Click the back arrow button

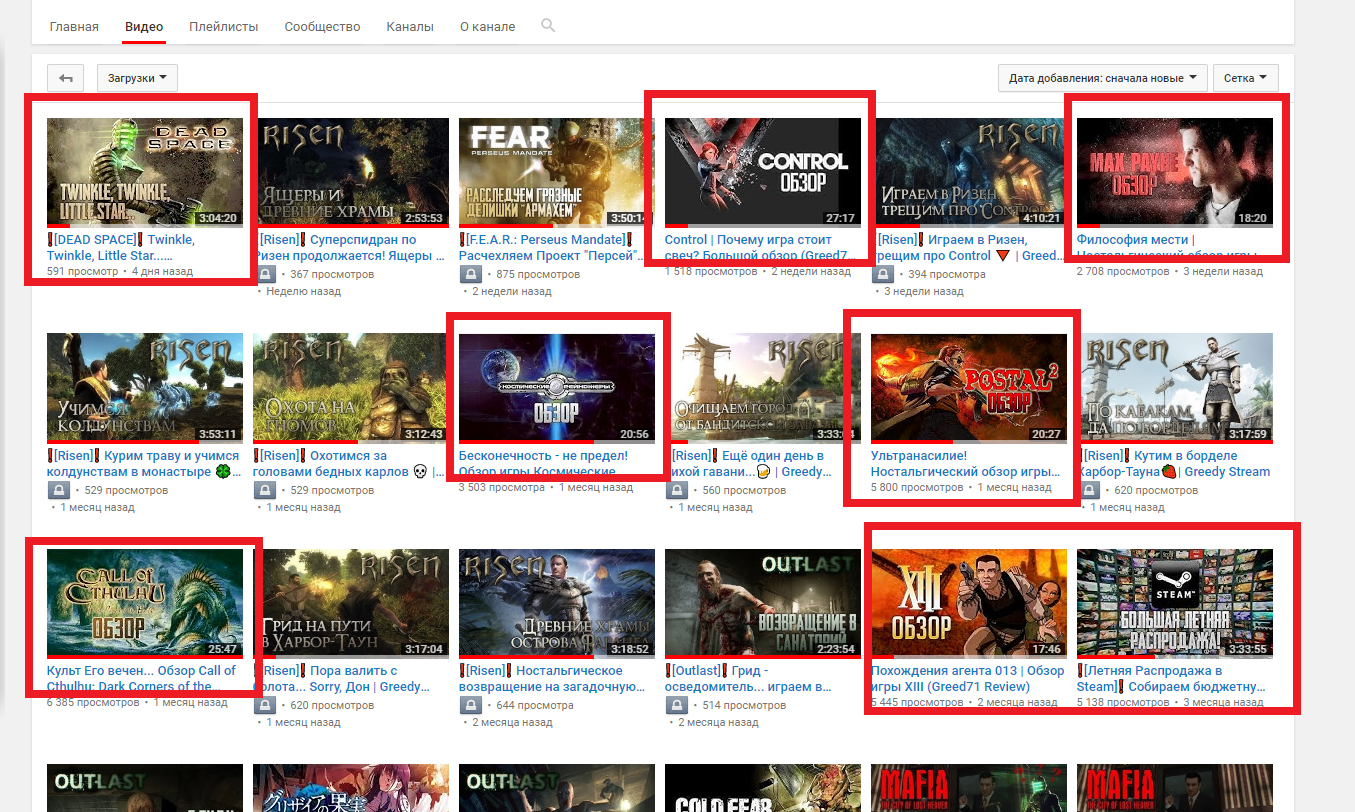67,78
